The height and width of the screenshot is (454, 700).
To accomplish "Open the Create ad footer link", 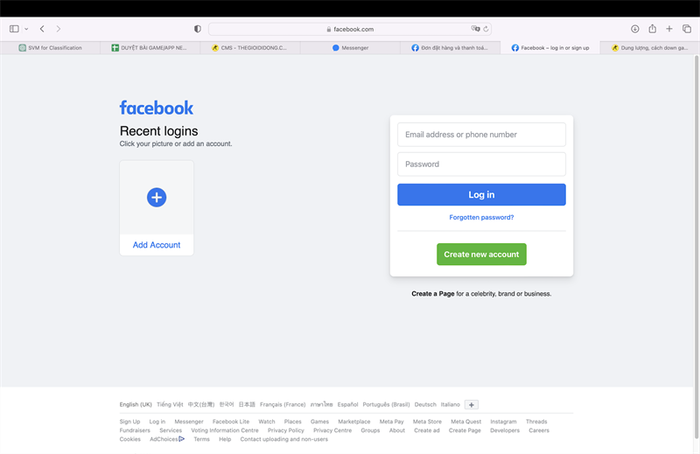I will pyautogui.click(x=427, y=430).
